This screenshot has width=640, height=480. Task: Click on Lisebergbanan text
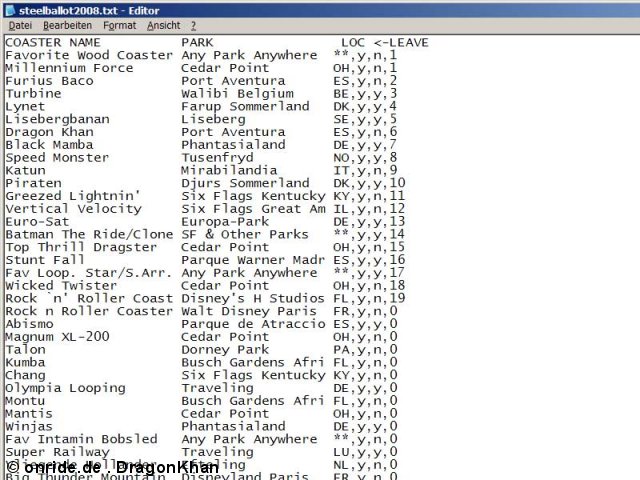coord(57,119)
